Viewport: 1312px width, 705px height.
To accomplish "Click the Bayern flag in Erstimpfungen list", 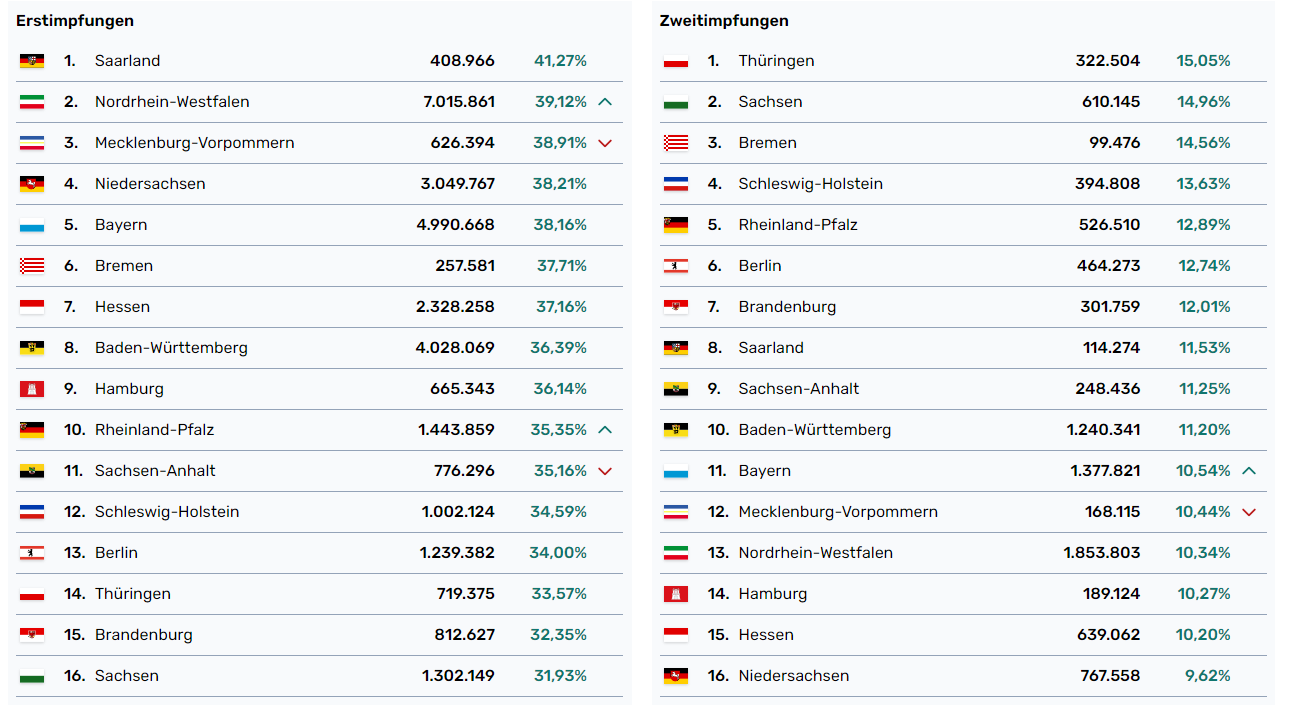I will click(31, 225).
